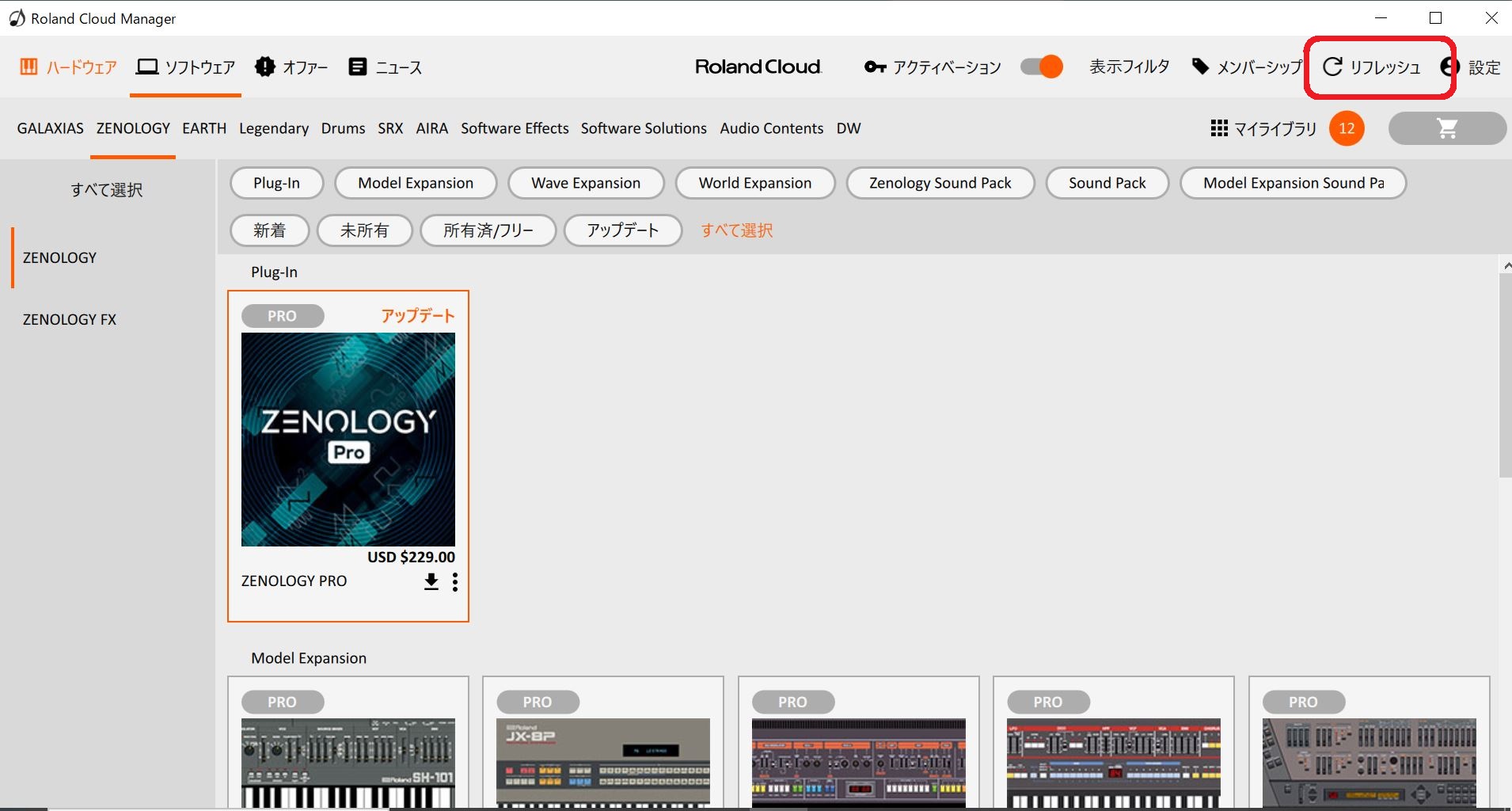The height and width of the screenshot is (811, 1512).
Task: Download ZENOLOGY PRO via arrow icon
Action: 431,582
